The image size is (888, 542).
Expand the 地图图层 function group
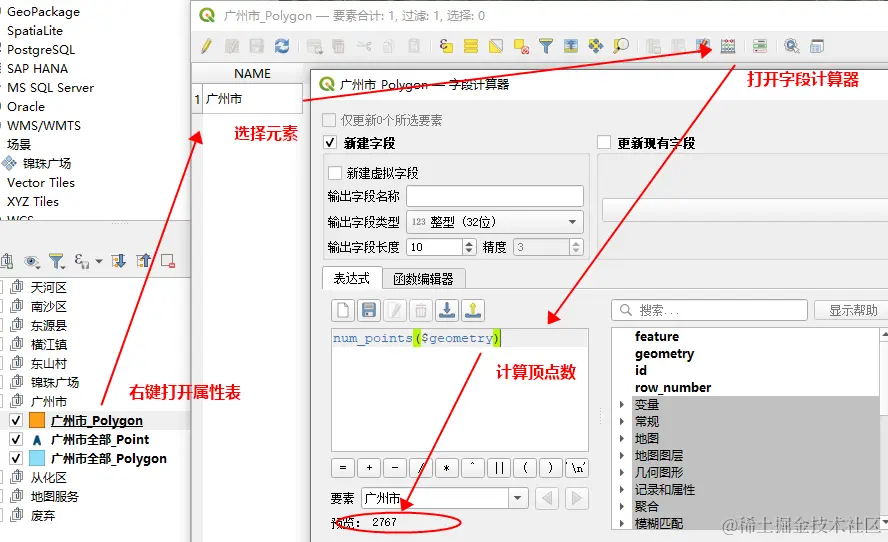(622, 455)
